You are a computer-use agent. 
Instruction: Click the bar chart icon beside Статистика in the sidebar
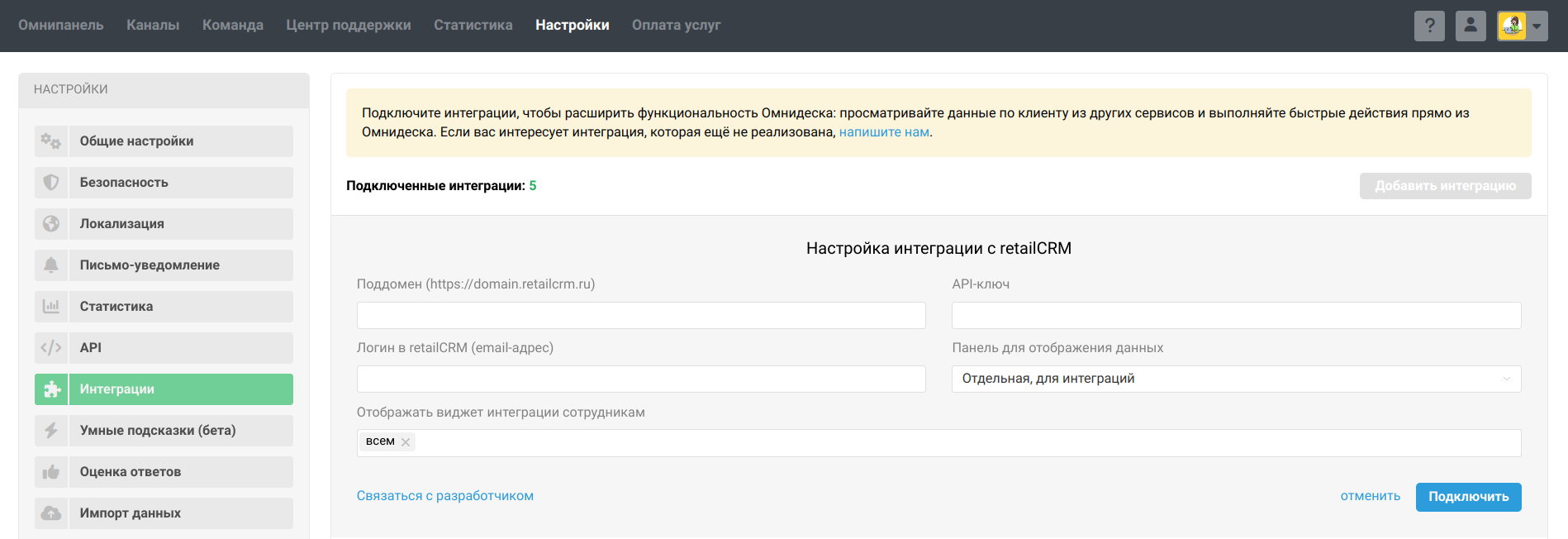click(51, 307)
